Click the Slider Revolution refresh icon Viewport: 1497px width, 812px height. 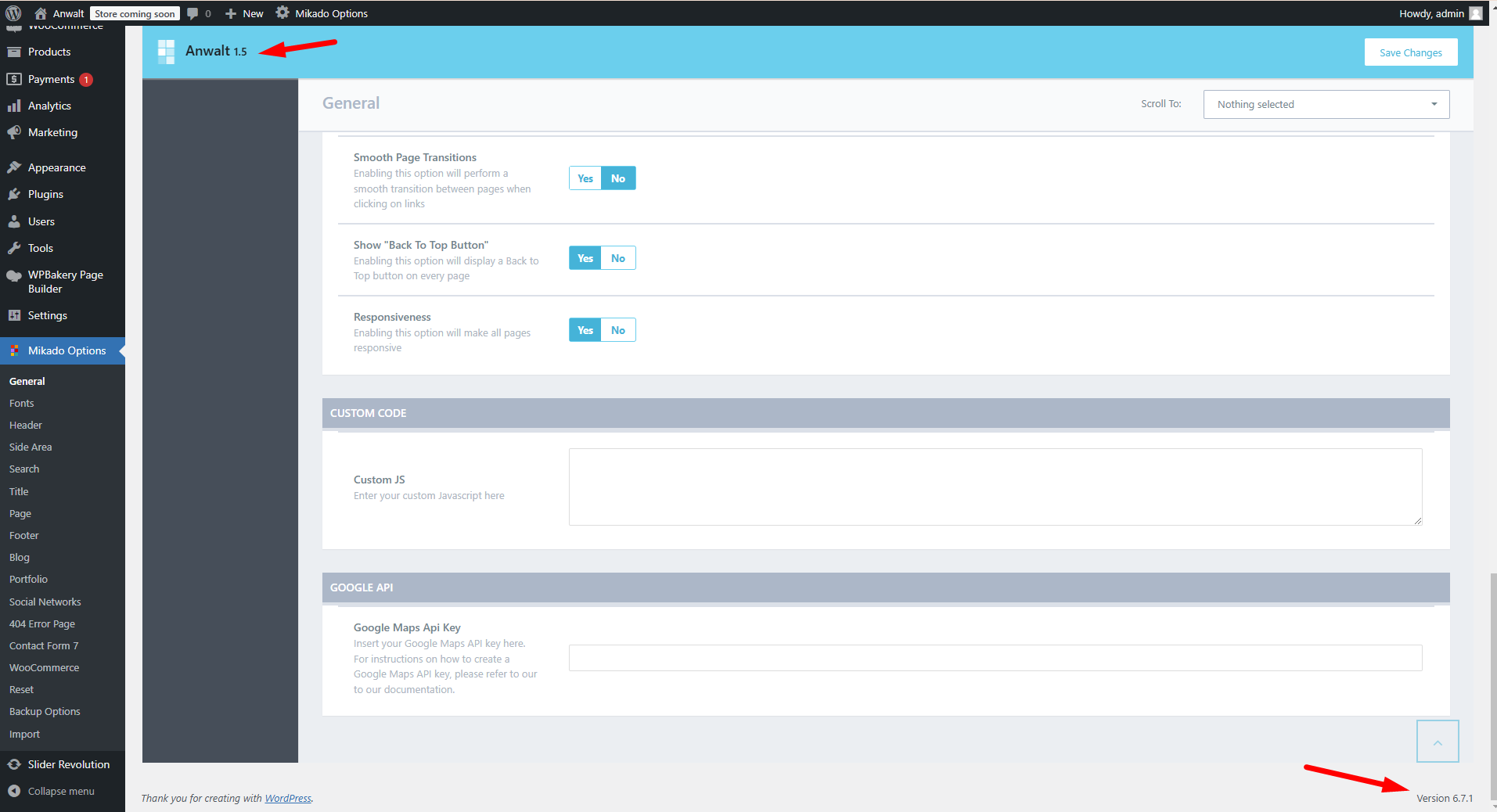coord(14,764)
